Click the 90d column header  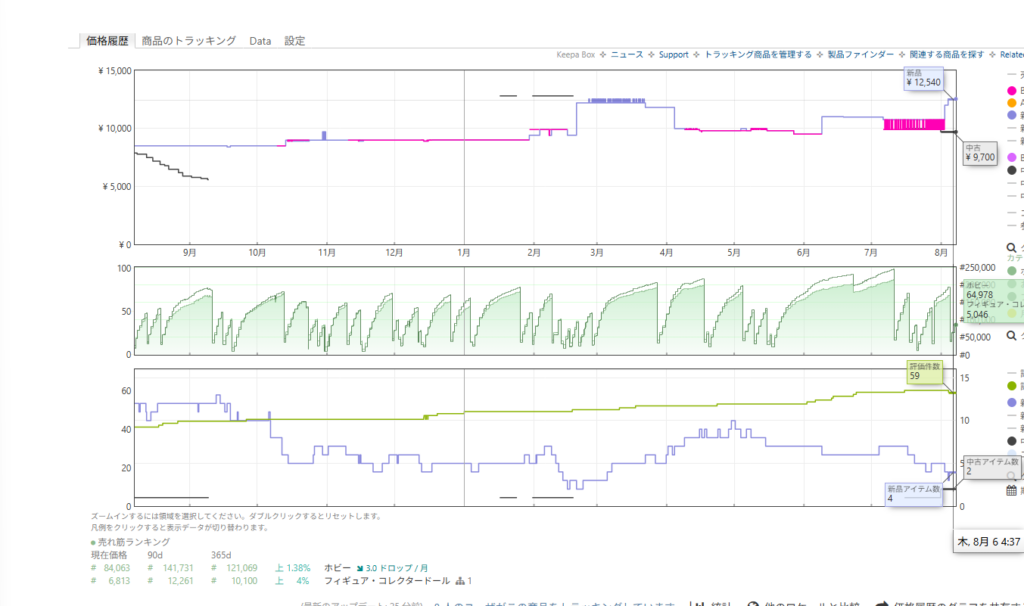(155, 555)
